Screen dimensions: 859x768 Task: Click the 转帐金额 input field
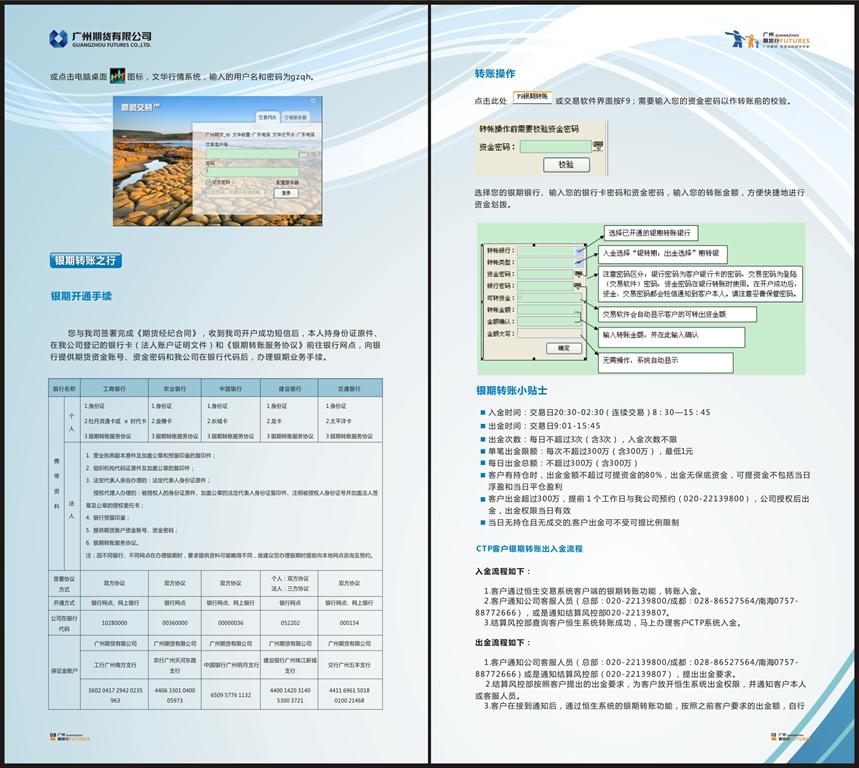pyautogui.click(x=548, y=310)
